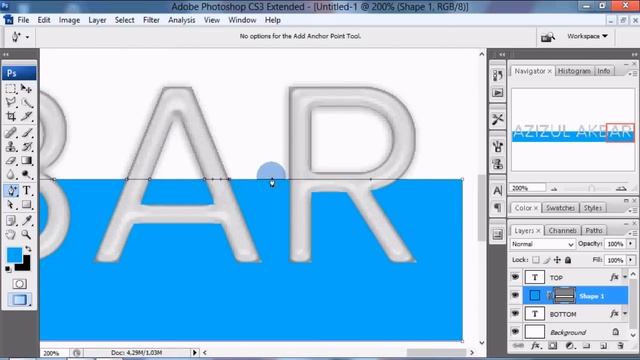Select the Blur tool
640x360 pixels.
[11, 175]
